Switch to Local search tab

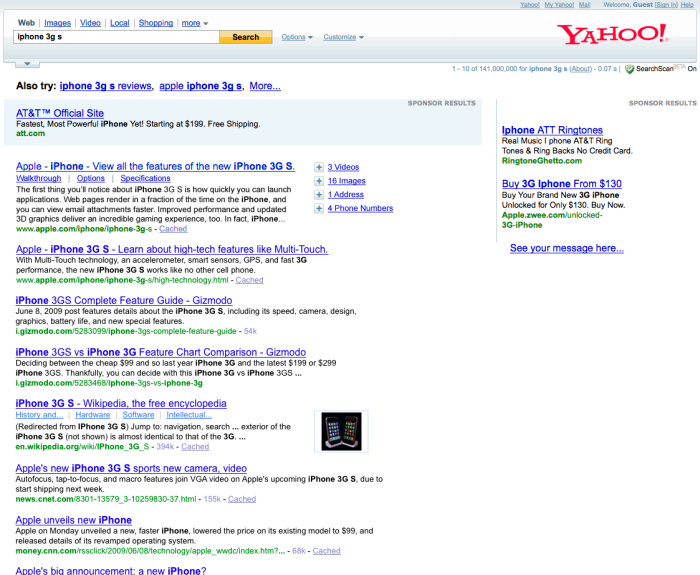point(120,23)
